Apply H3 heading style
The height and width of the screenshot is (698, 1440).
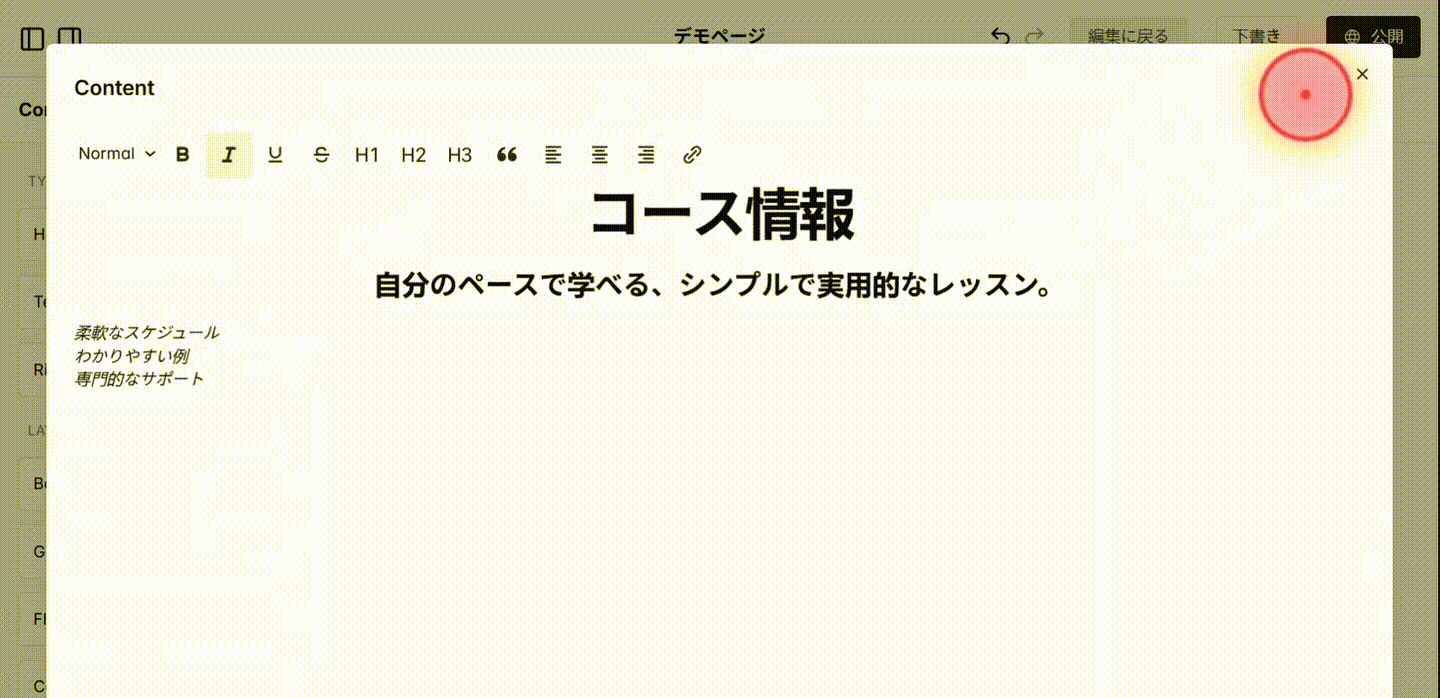459,154
